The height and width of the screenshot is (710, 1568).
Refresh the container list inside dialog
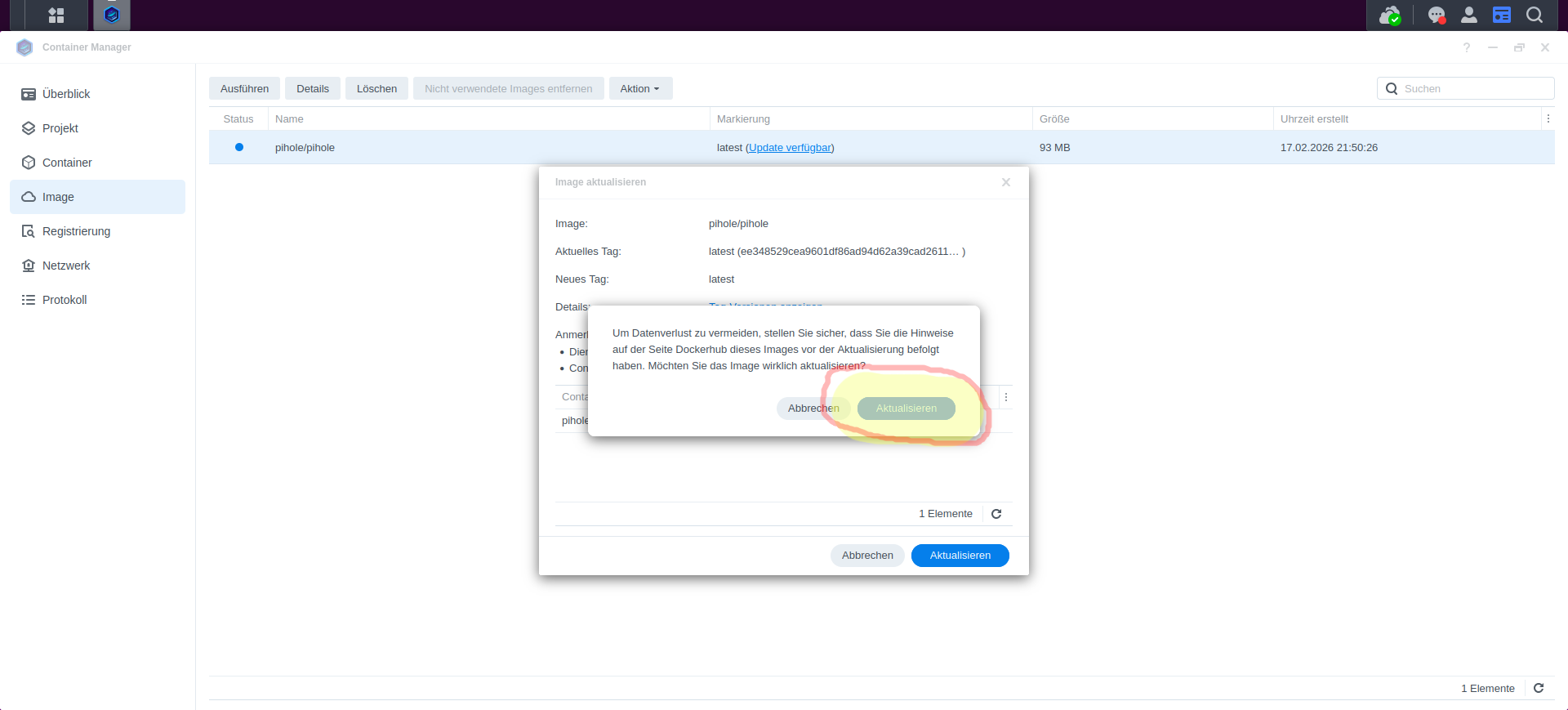pos(996,514)
